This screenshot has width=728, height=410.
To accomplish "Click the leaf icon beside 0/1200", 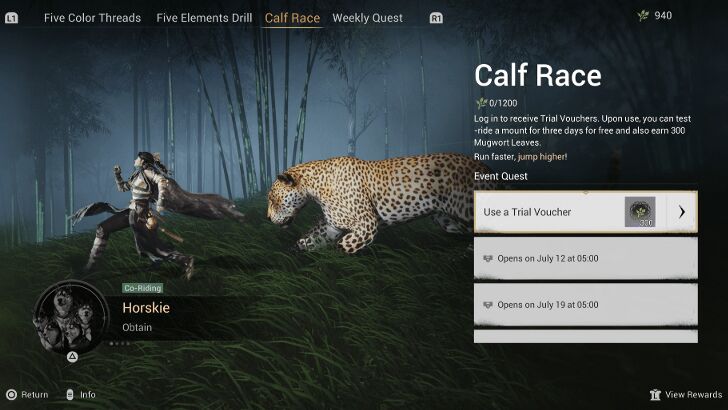I will pos(481,103).
